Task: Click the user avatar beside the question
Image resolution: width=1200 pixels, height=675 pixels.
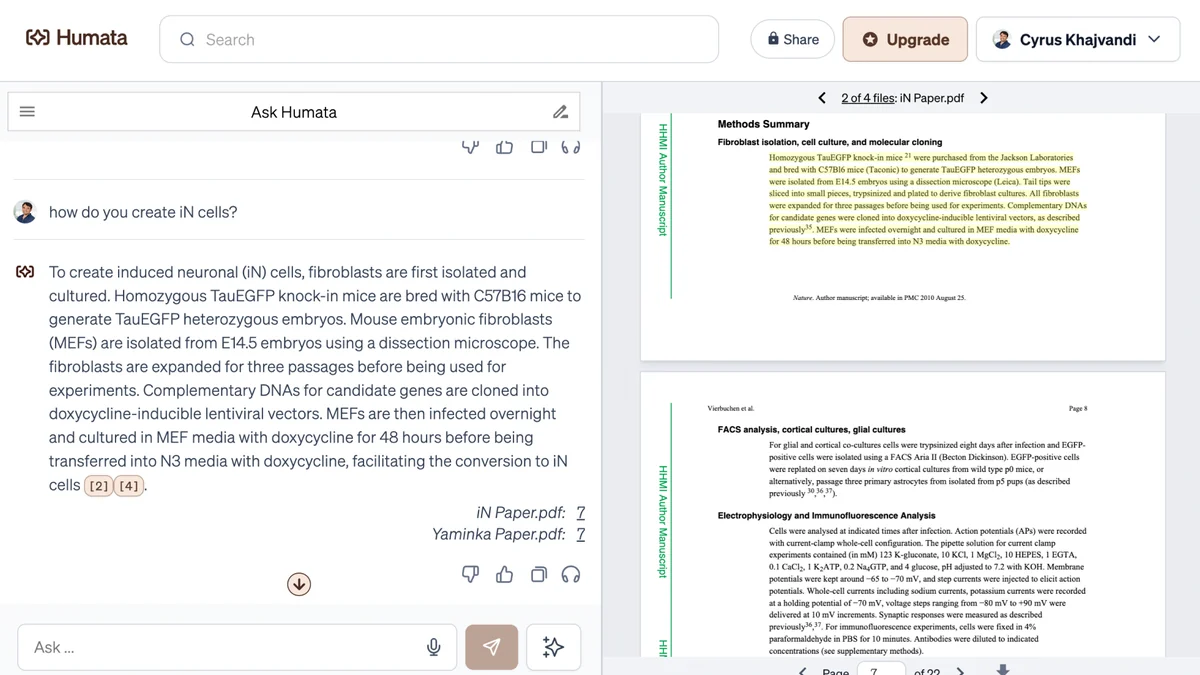Action: tap(25, 212)
